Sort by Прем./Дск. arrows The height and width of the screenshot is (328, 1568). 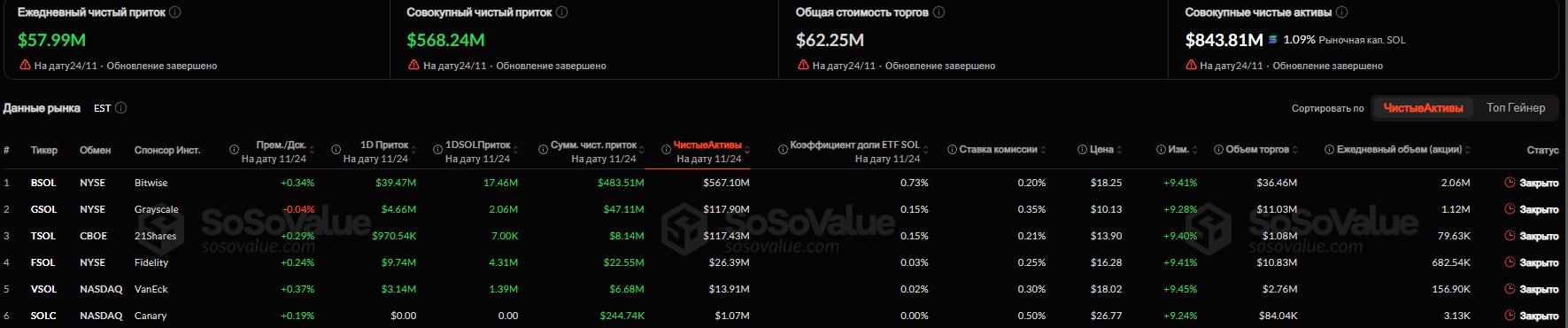coord(312,150)
